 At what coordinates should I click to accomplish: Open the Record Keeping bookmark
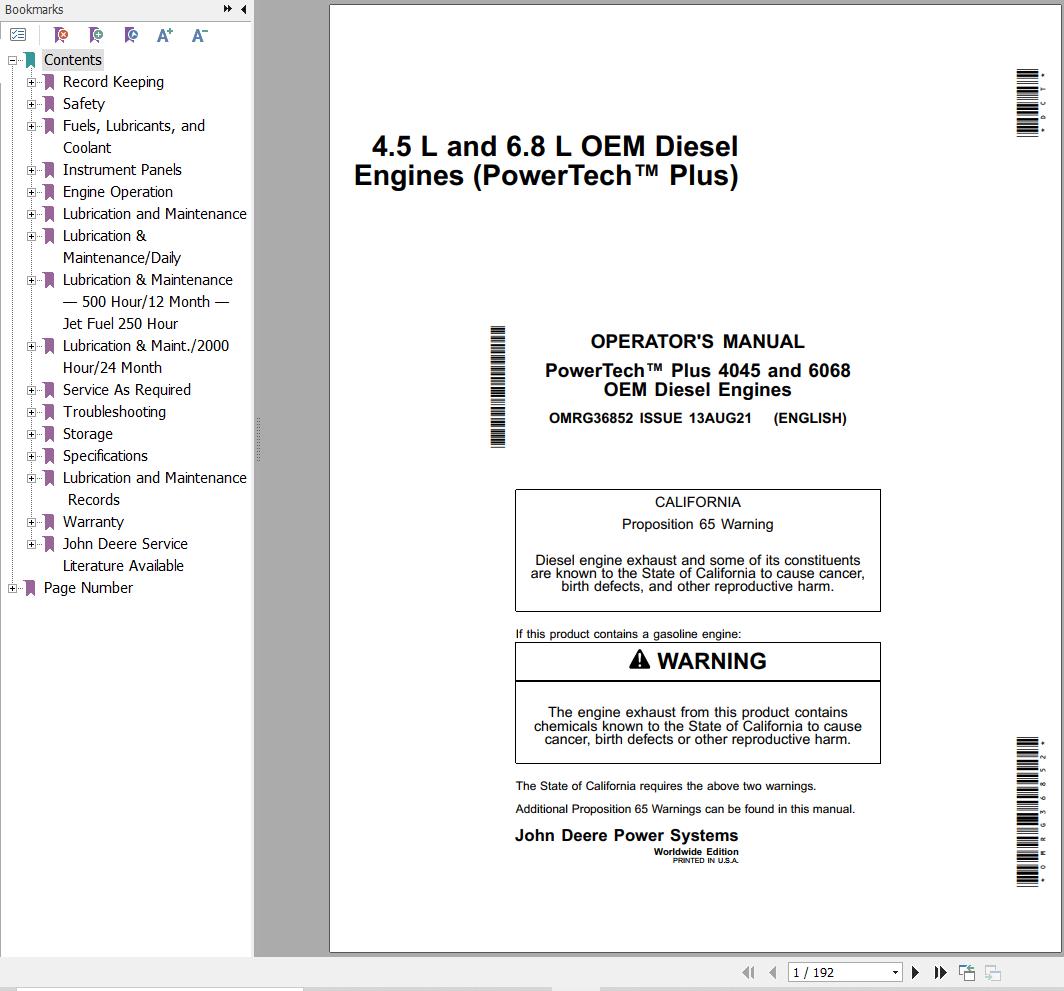[x=113, y=82]
